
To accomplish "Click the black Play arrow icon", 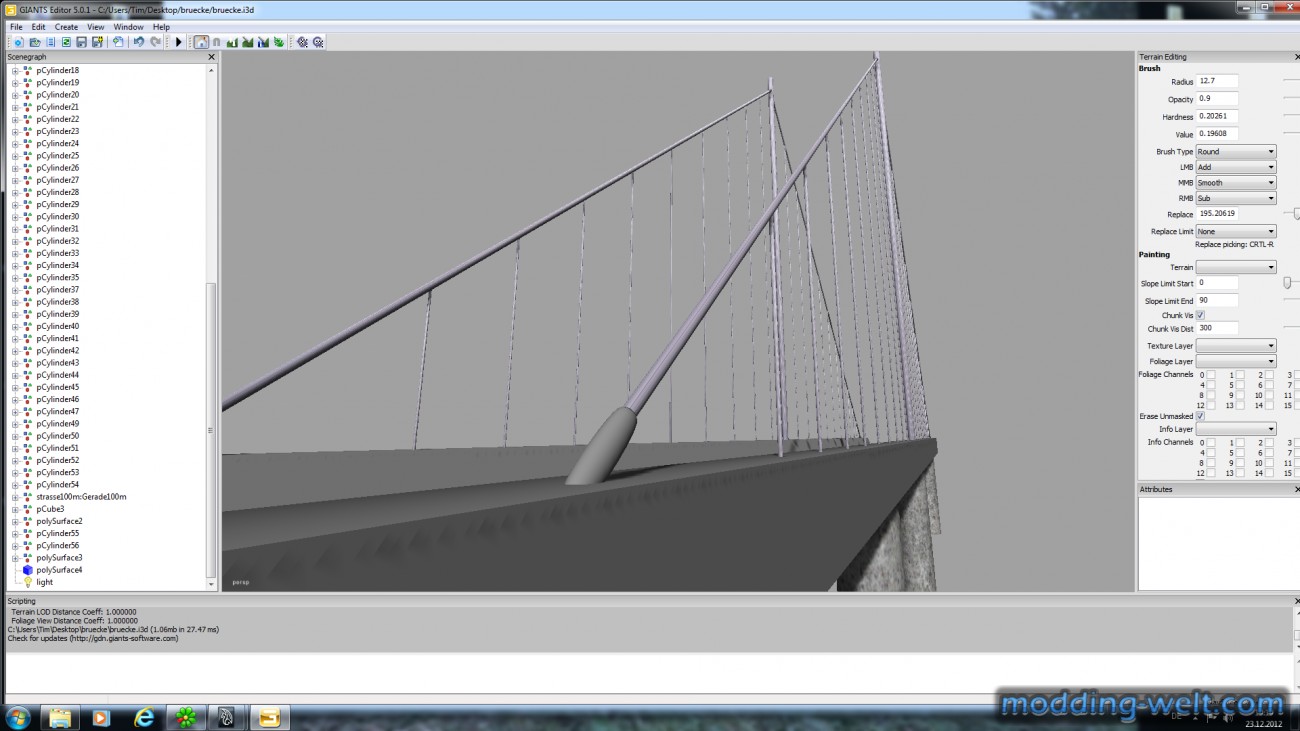I will click(x=179, y=42).
